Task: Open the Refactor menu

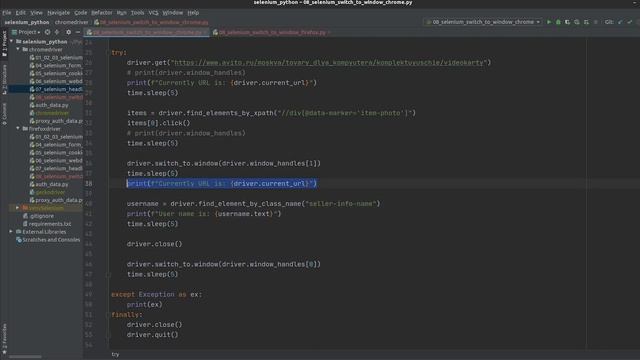Action: click(x=102, y=13)
